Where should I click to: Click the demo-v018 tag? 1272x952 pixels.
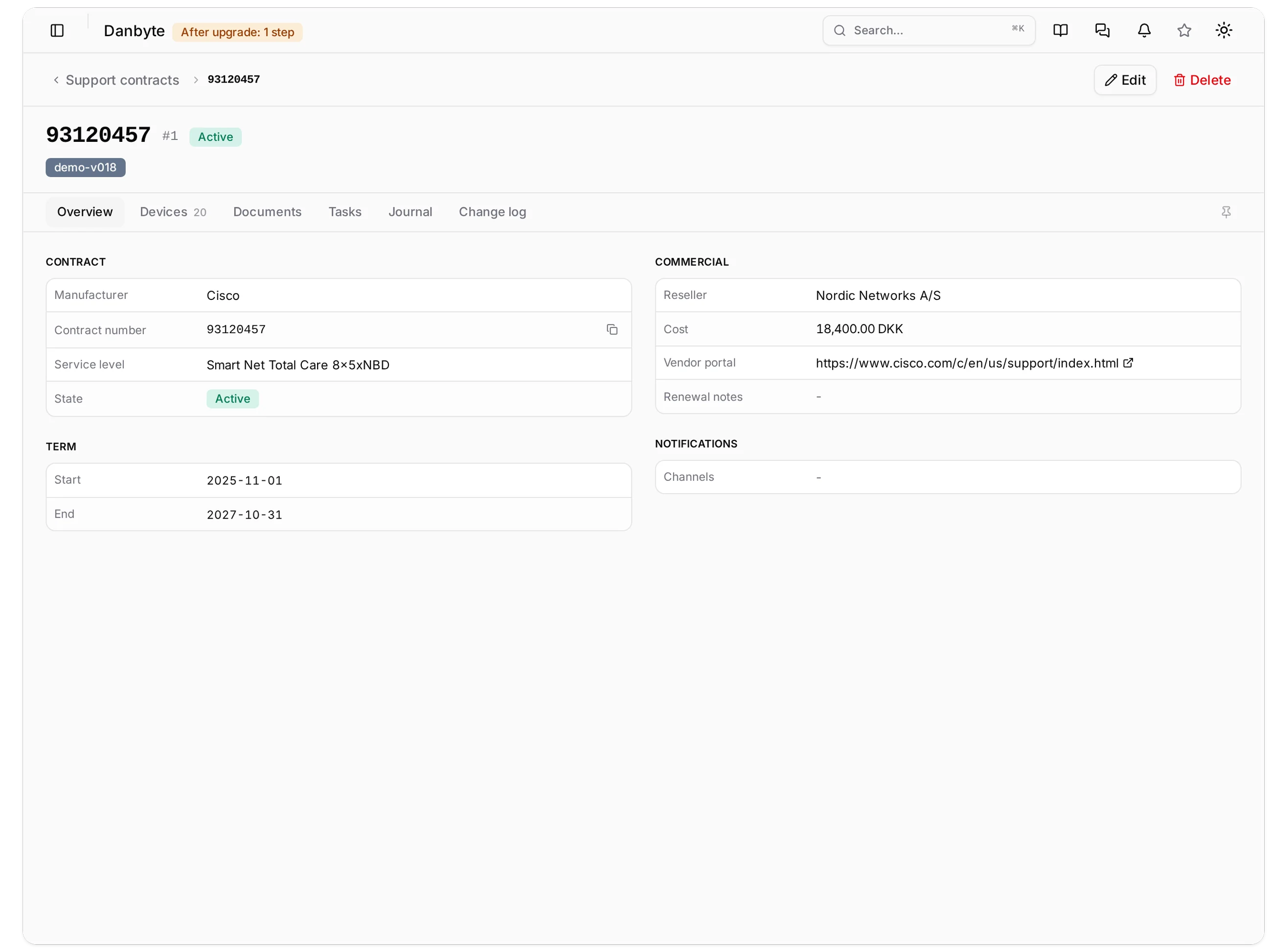86,167
